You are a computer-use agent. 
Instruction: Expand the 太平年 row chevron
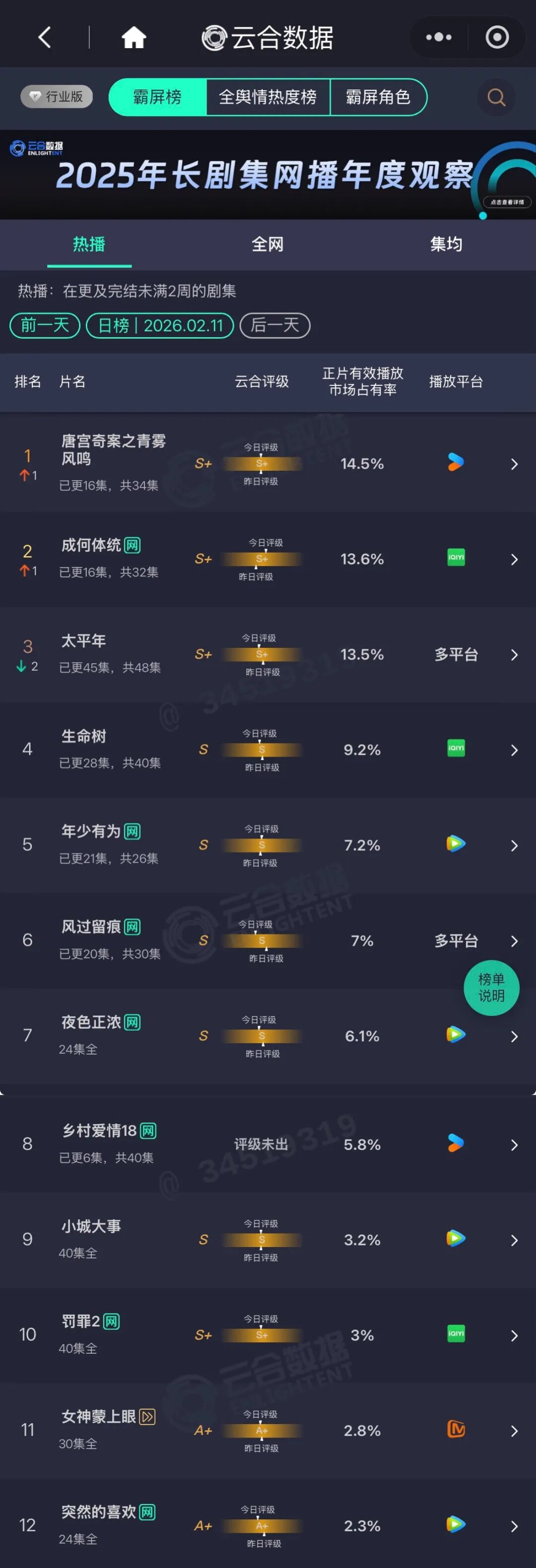click(514, 655)
